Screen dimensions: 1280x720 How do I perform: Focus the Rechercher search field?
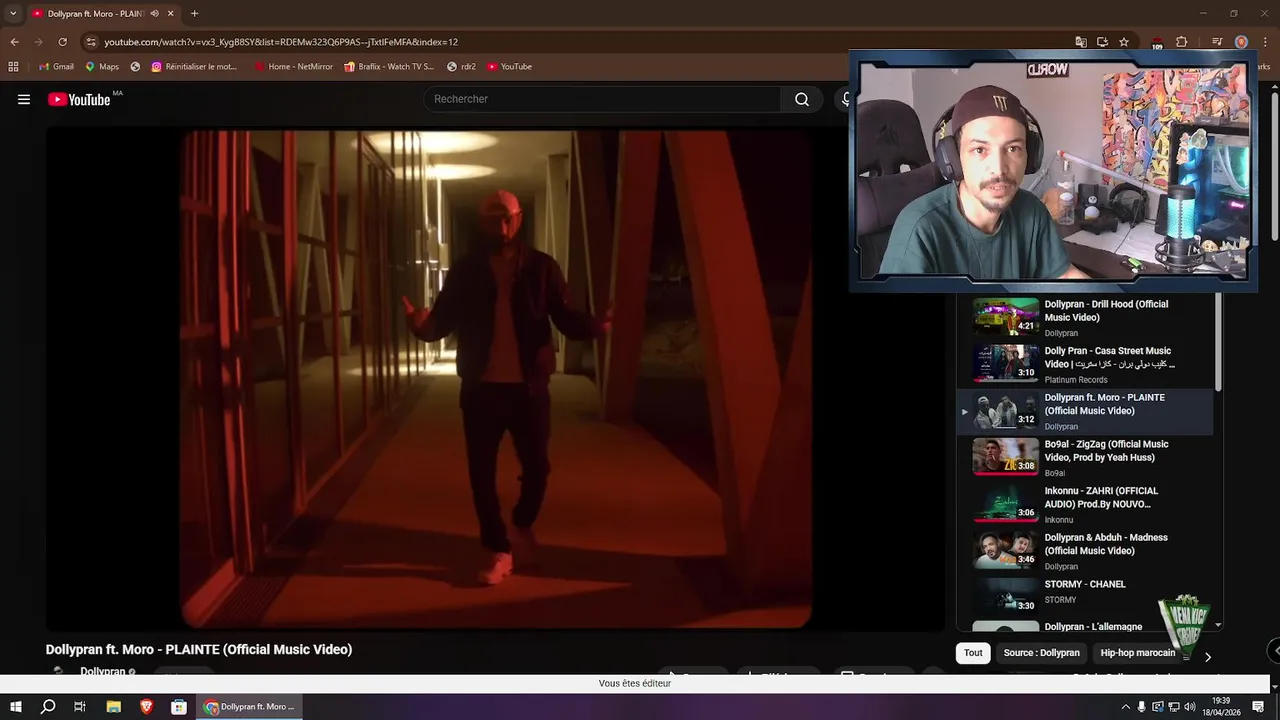[603, 99]
